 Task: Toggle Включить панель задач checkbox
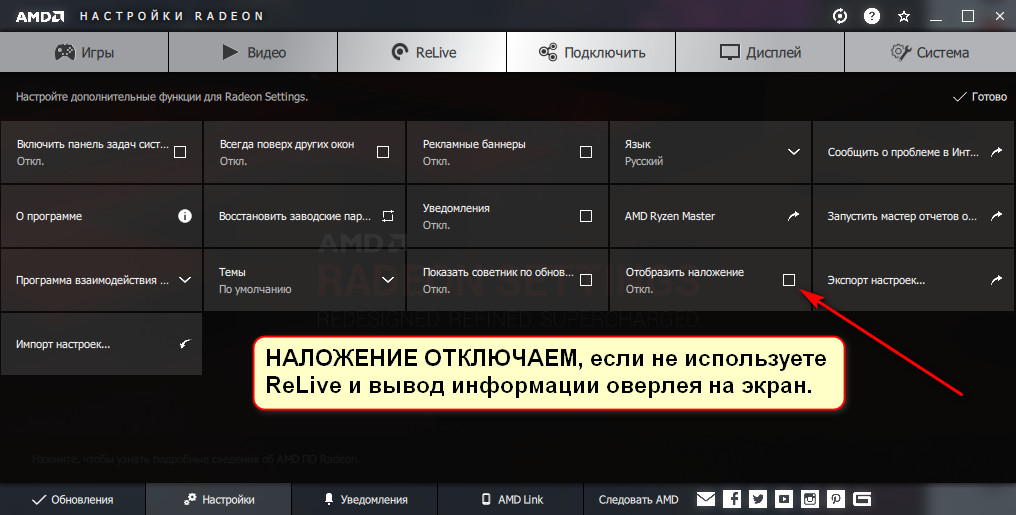180,152
